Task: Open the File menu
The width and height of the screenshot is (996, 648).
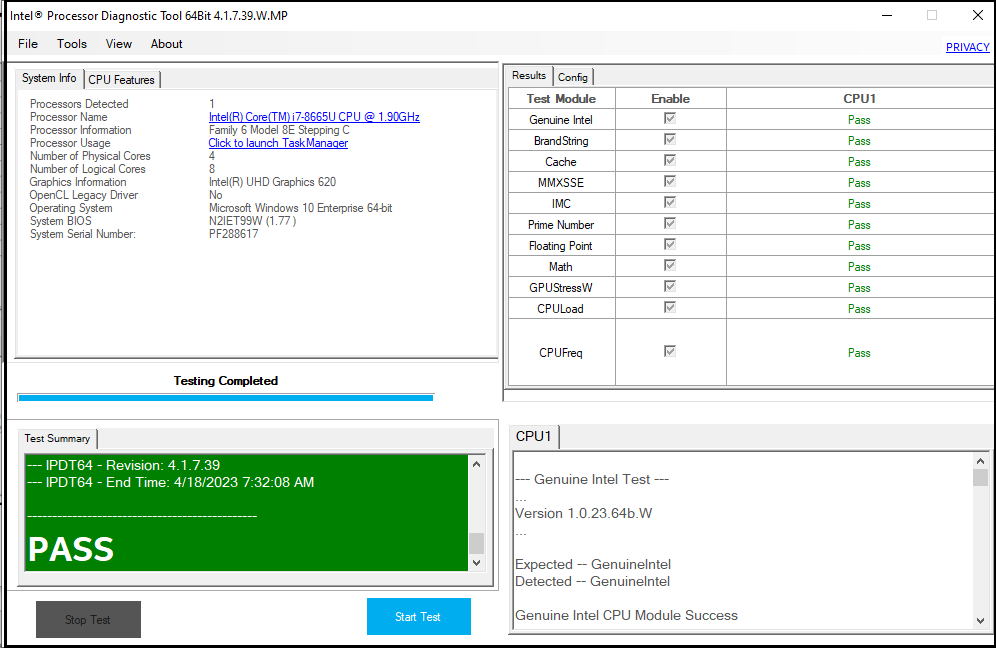Action: point(28,44)
